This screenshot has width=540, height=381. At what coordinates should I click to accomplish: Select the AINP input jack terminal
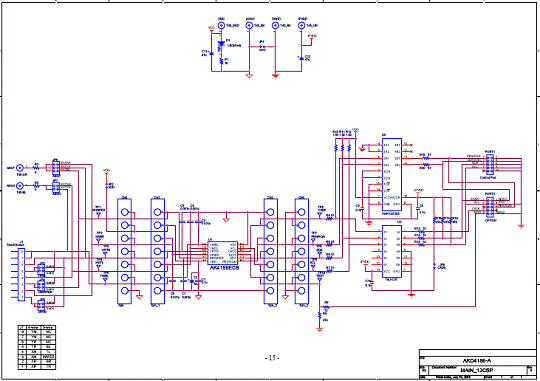[20, 168]
